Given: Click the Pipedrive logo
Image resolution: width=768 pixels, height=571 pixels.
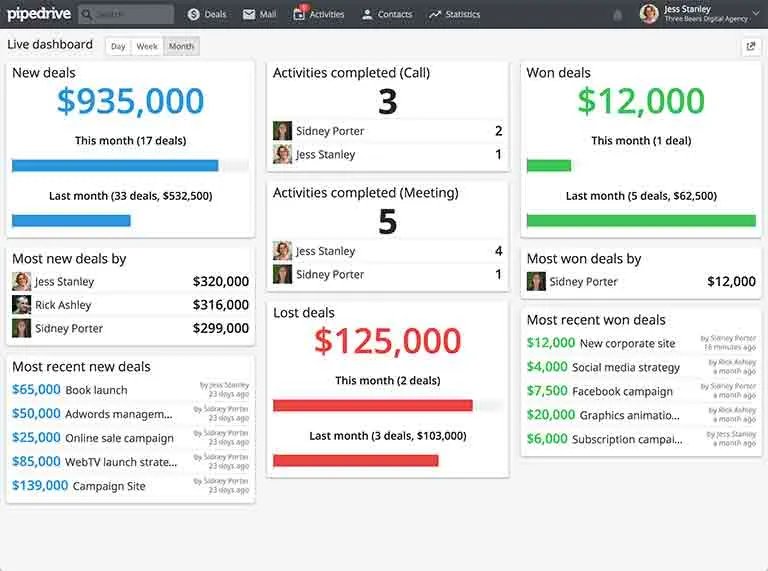Looking at the screenshot, I should 38,14.
